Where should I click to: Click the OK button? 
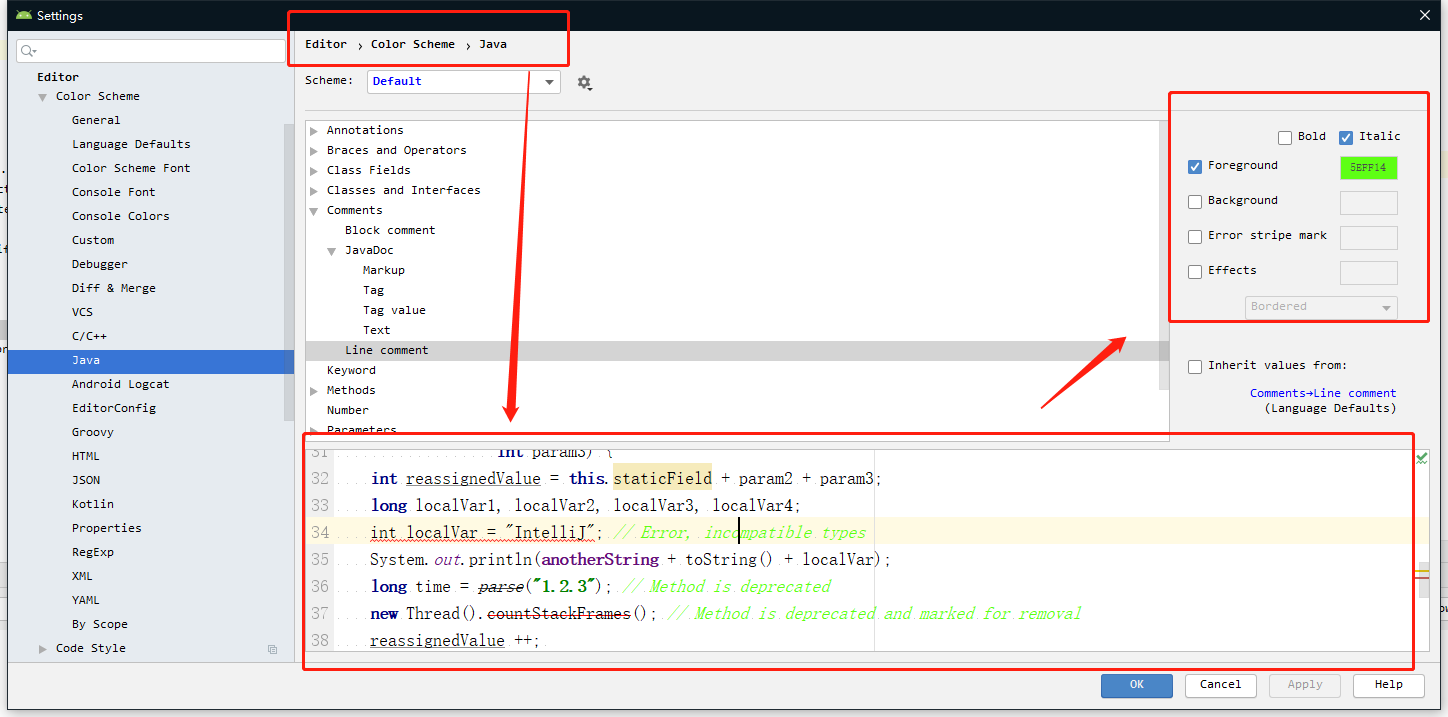(x=1137, y=685)
